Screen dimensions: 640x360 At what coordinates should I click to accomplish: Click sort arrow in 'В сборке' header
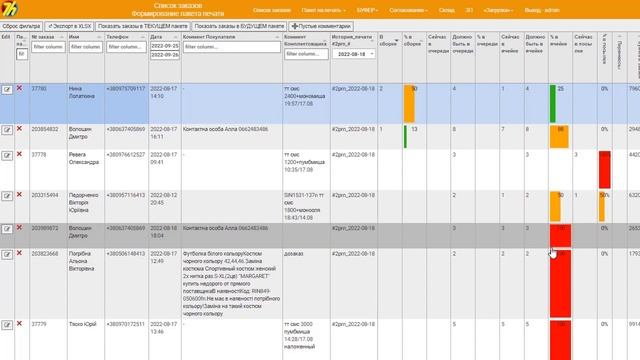pos(396,41)
